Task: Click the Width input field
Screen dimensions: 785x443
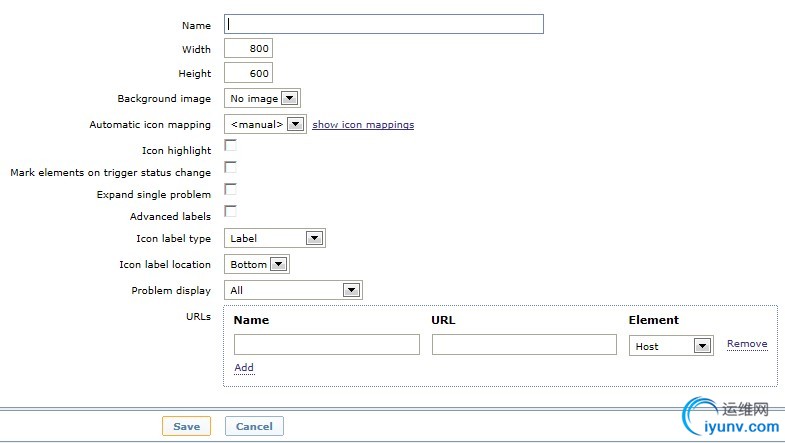Action: point(248,49)
